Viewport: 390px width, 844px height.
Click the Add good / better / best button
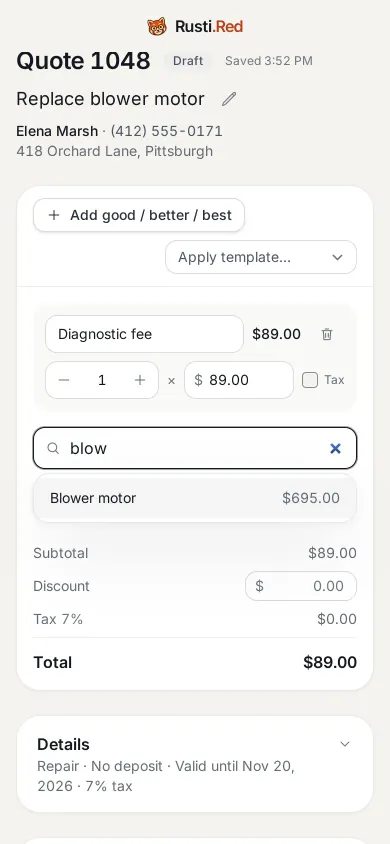click(139, 215)
